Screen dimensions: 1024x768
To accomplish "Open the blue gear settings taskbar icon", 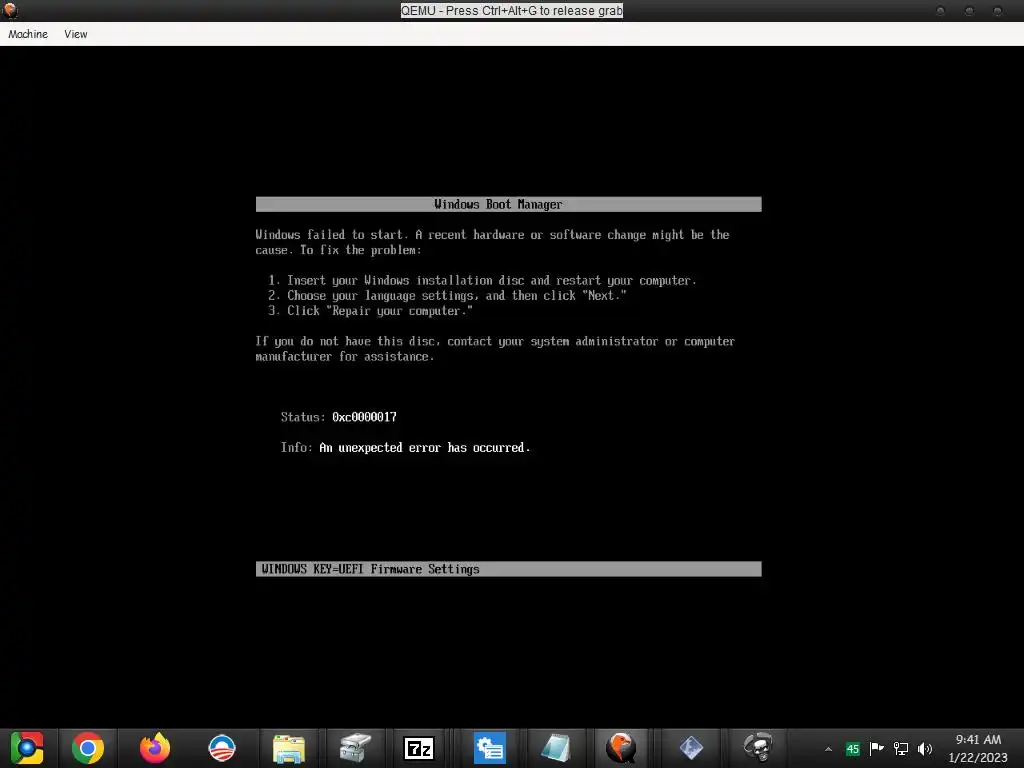I will click(x=489, y=748).
